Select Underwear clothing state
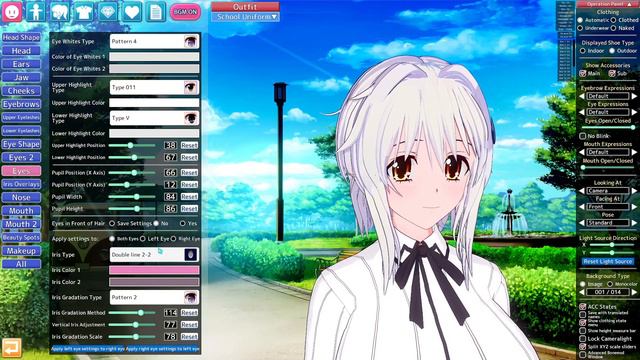 (x=580, y=28)
